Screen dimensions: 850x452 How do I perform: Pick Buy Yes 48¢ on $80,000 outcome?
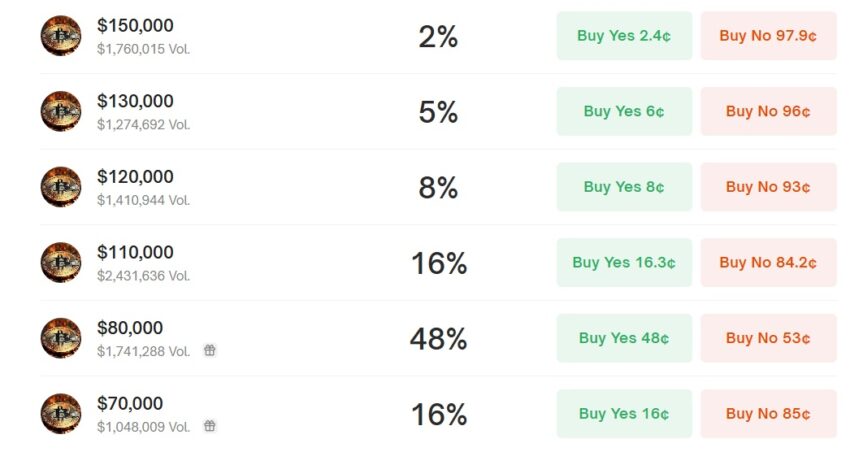click(x=624, y=338)
